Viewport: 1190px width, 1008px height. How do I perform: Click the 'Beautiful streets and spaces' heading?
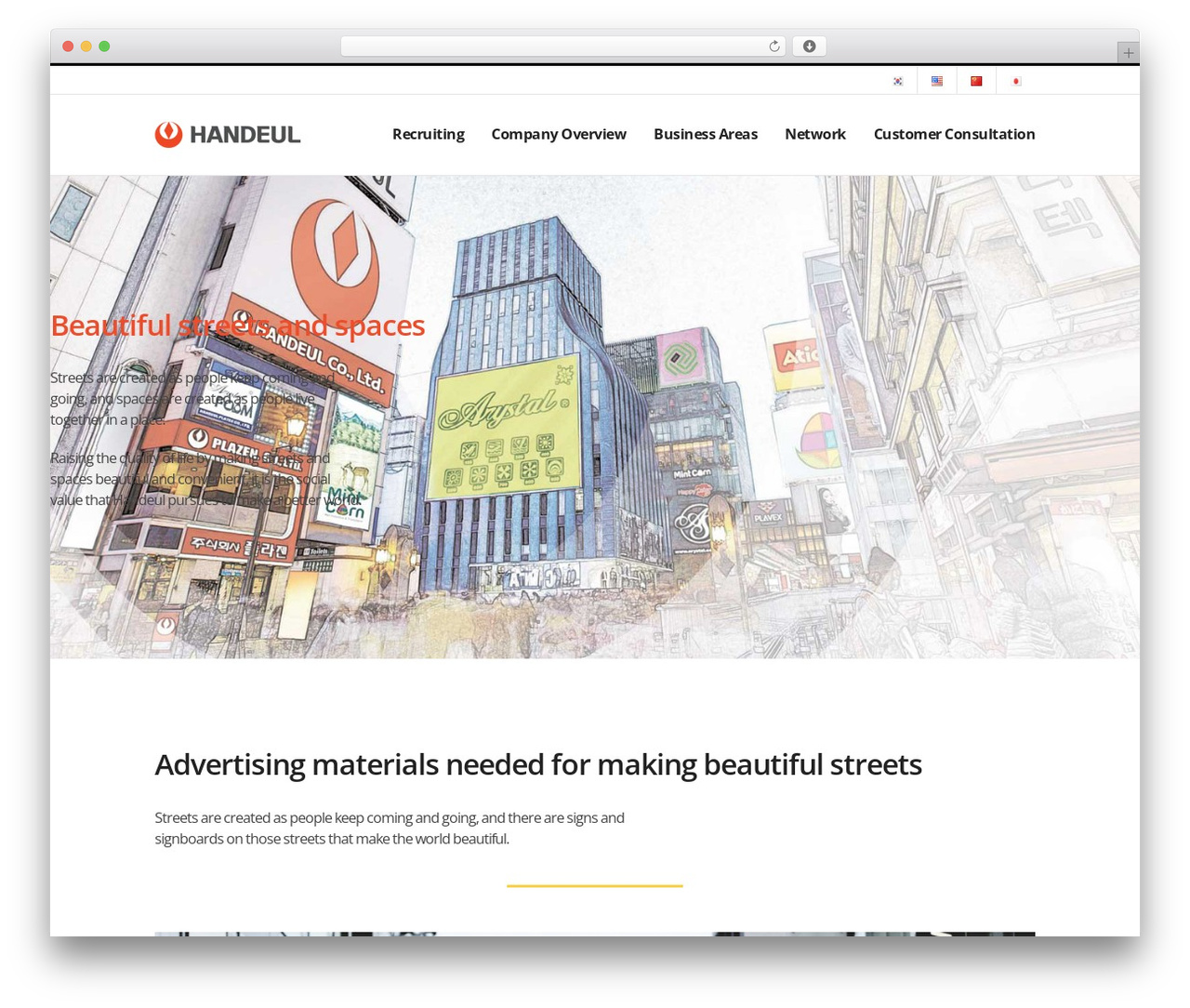[237, 325]
